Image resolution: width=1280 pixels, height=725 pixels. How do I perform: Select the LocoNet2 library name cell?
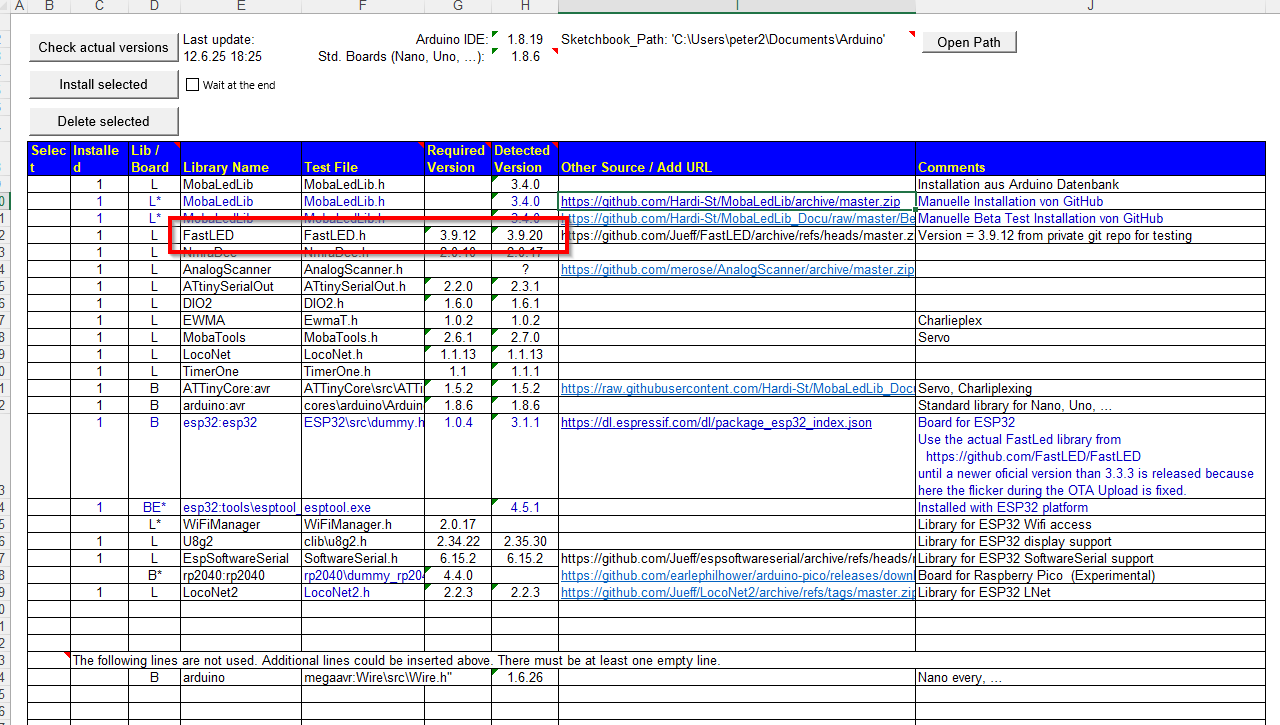point(241,593)
